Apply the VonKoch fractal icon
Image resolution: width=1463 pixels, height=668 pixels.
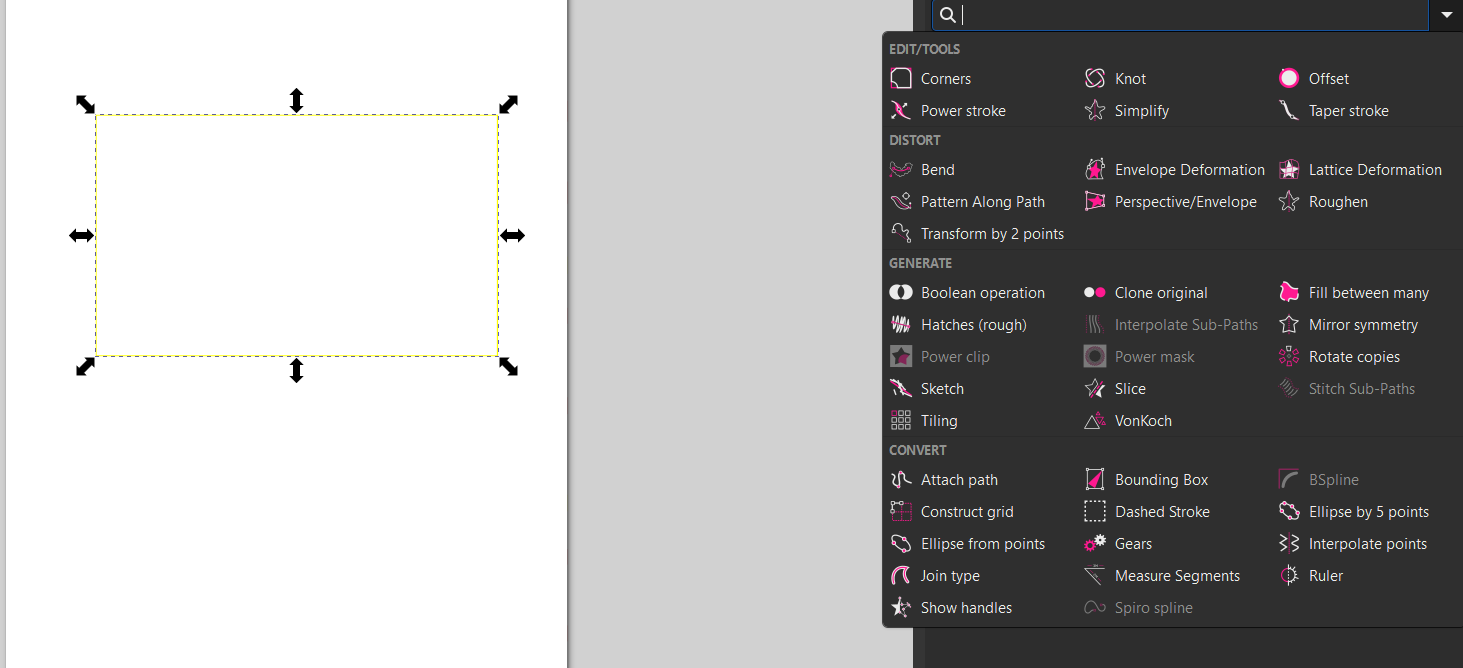[1095, 421]
